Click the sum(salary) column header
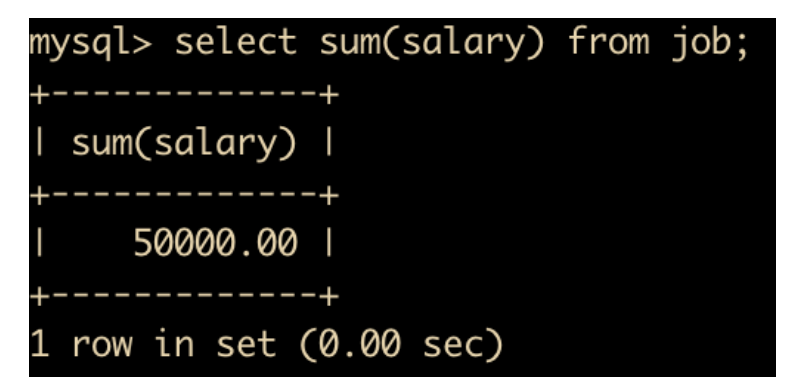 [184, 144]
